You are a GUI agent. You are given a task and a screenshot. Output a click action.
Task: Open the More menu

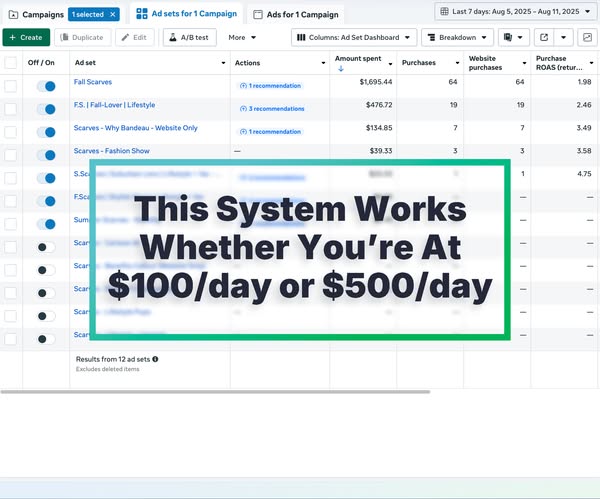(242, 37)
